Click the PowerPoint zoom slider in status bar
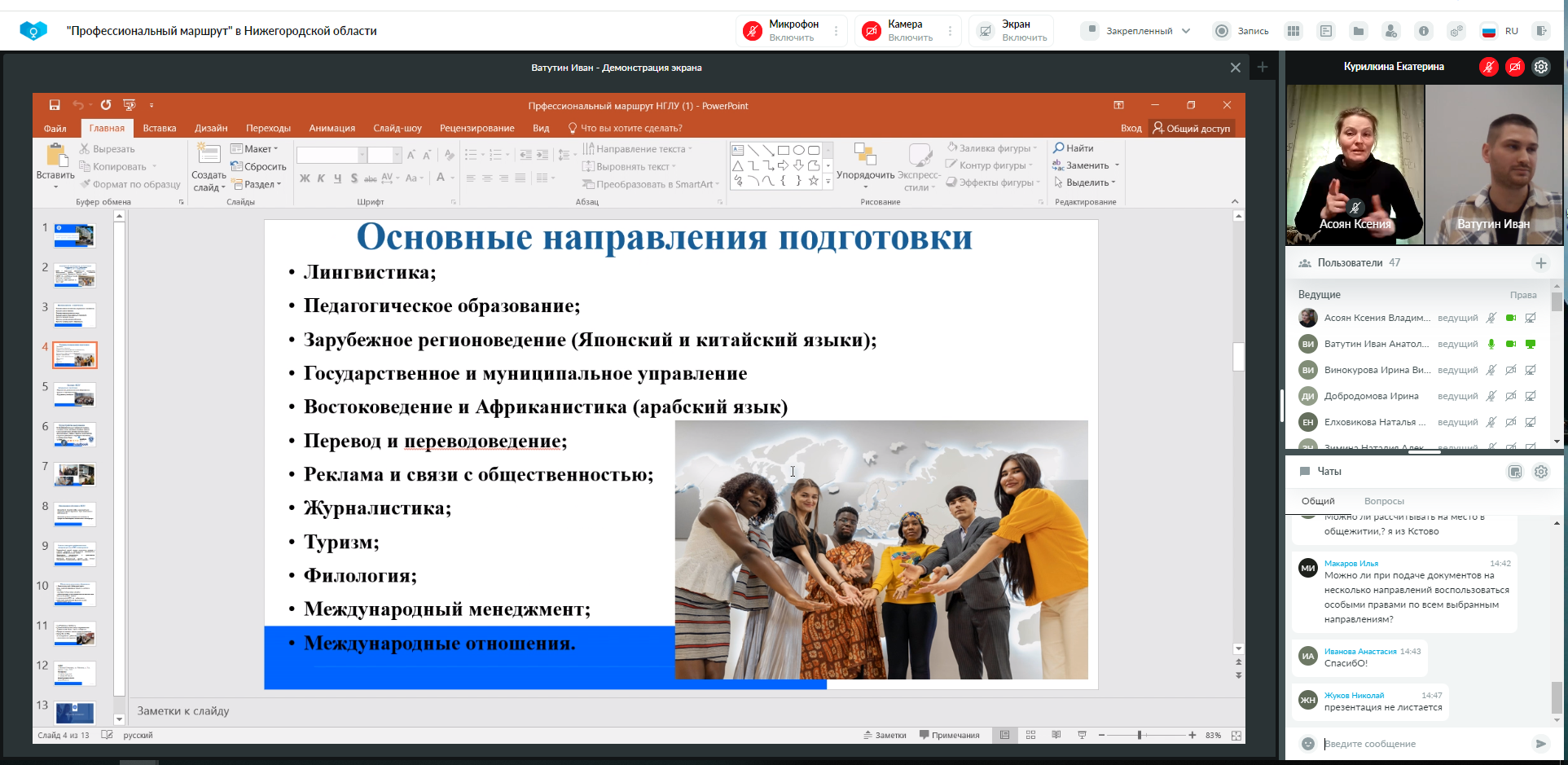The width and height of the screenshot is (1568, 765). coord(1140,735)
